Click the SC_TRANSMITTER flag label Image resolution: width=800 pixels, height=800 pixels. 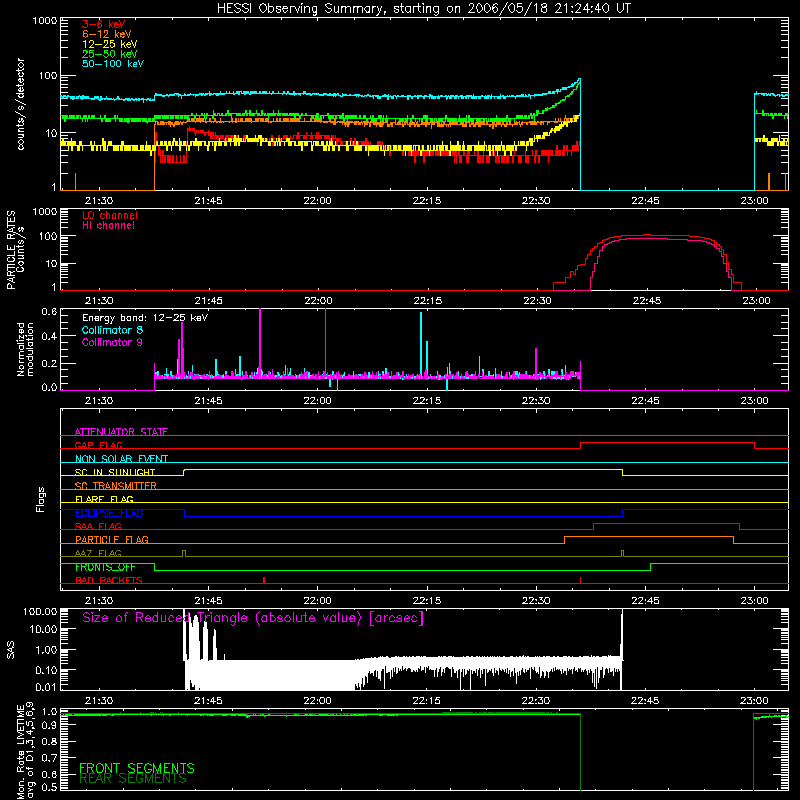115,485
